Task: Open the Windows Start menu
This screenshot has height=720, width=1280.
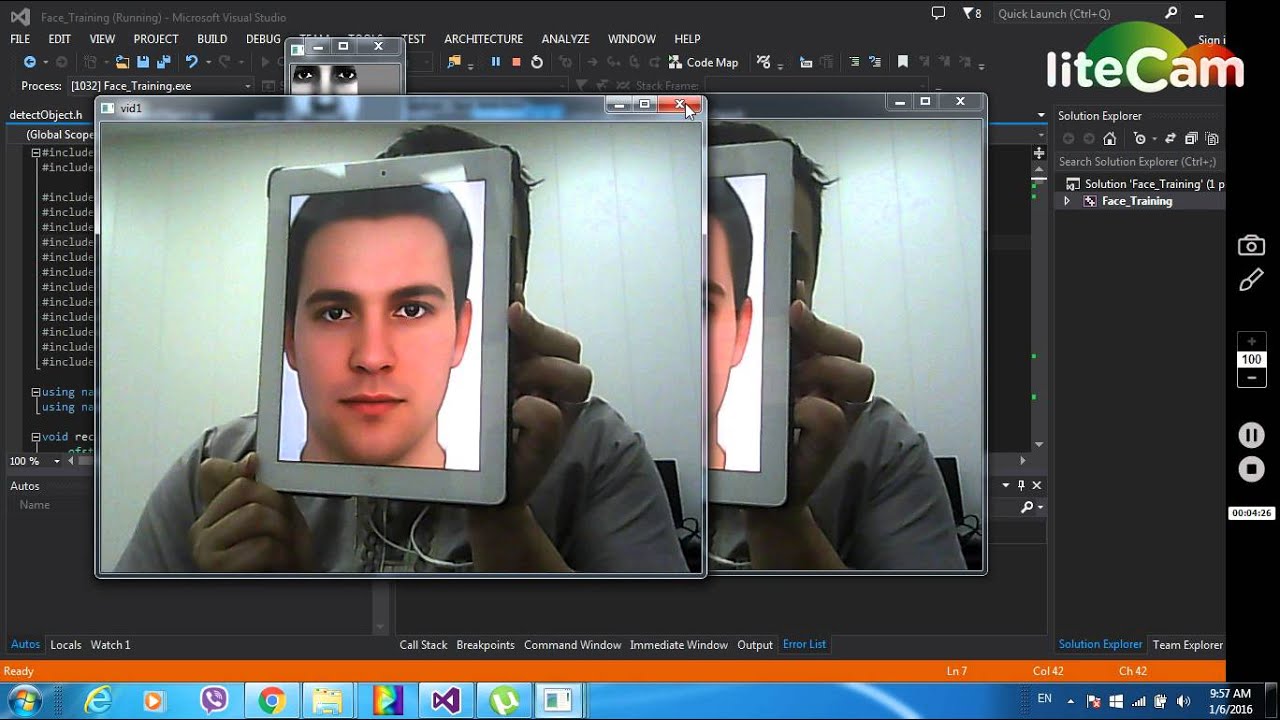Action: (24, 700)
